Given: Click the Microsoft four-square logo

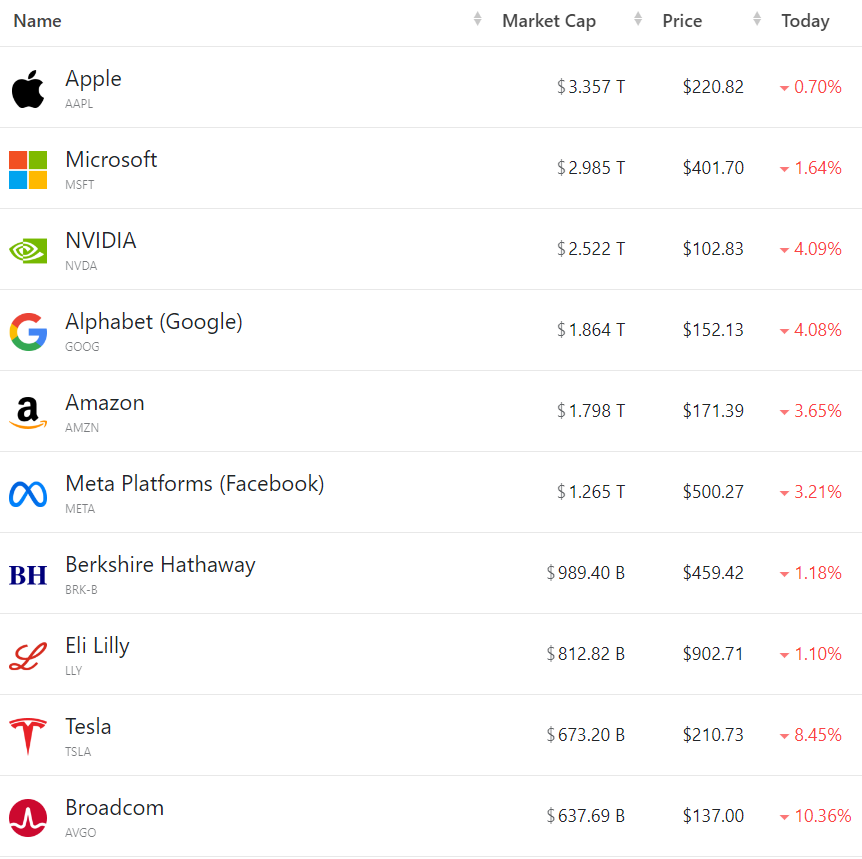Looking at the screenshot, I should 28,170.
